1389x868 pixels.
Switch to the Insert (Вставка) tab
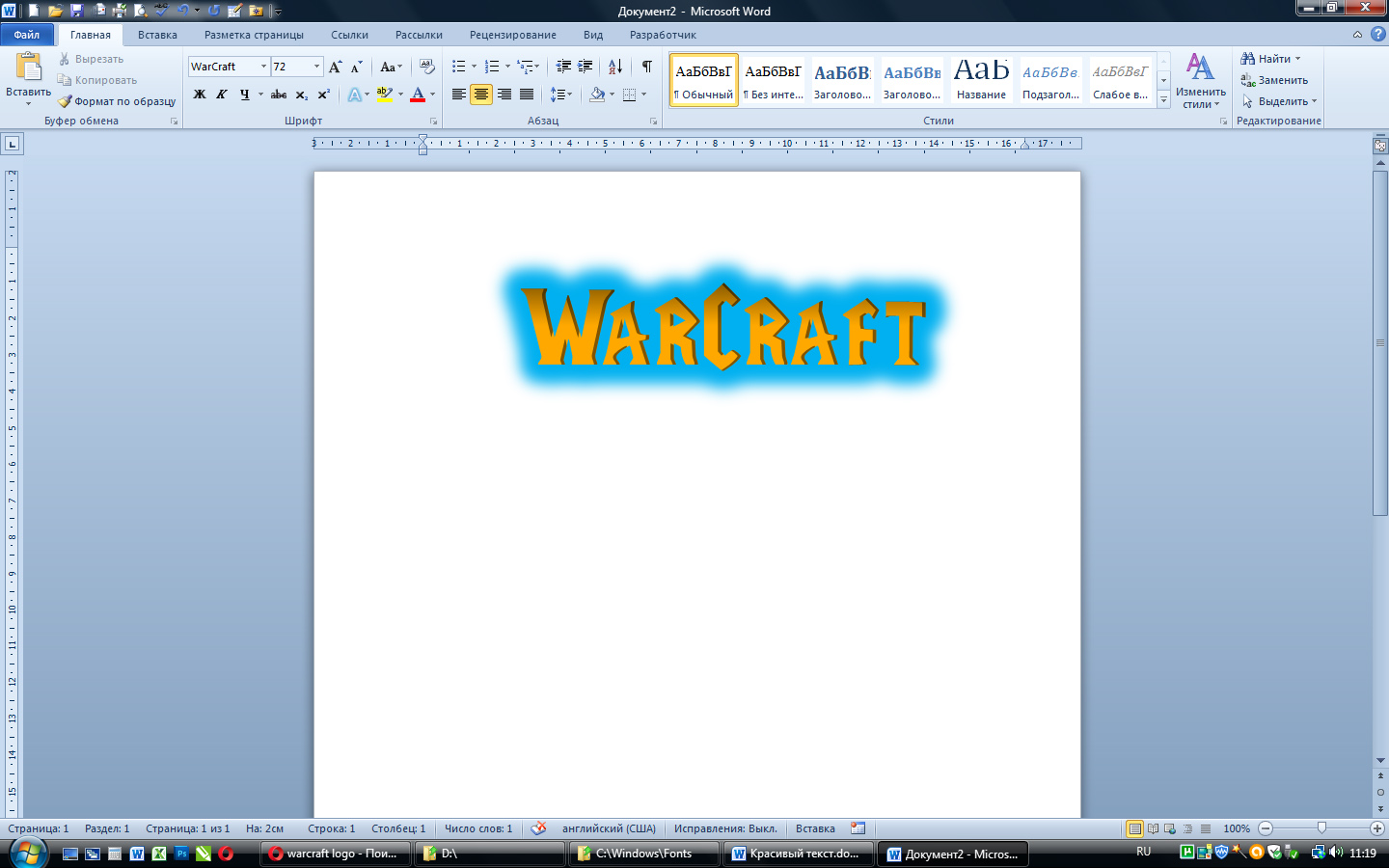[157, 35]
